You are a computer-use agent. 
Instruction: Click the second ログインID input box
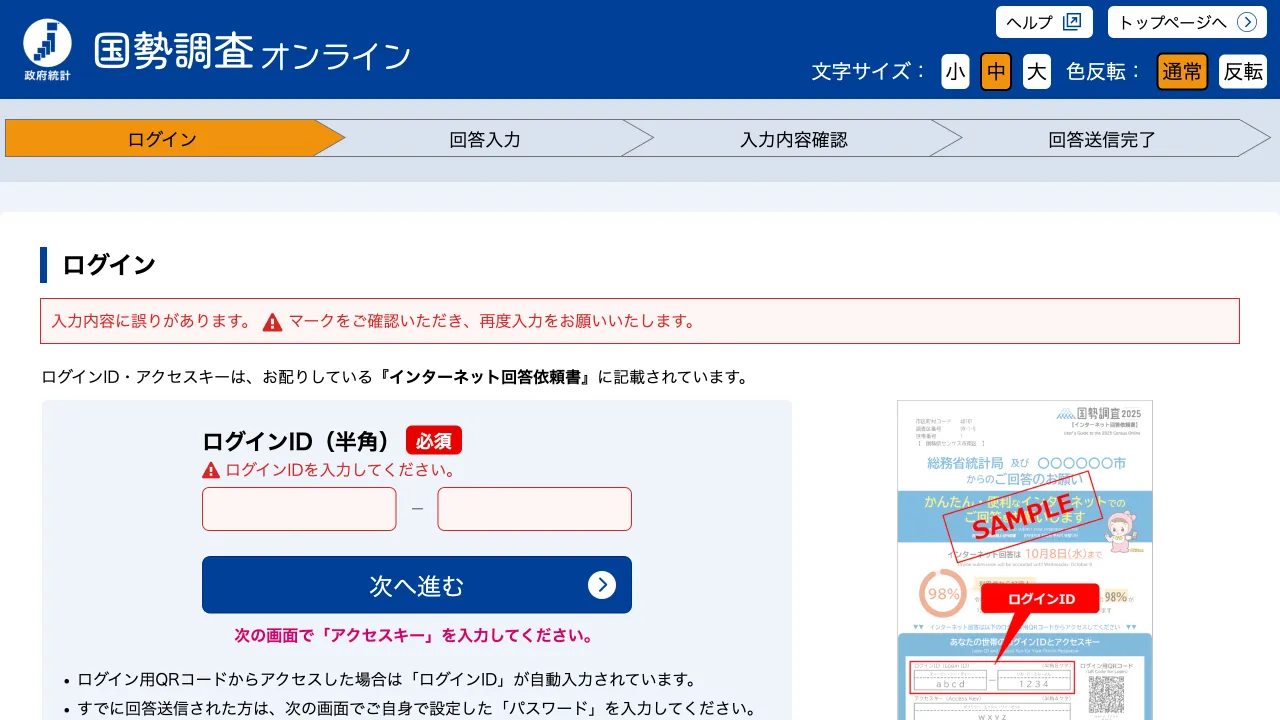pyautogui.click(x=534, y=509)
